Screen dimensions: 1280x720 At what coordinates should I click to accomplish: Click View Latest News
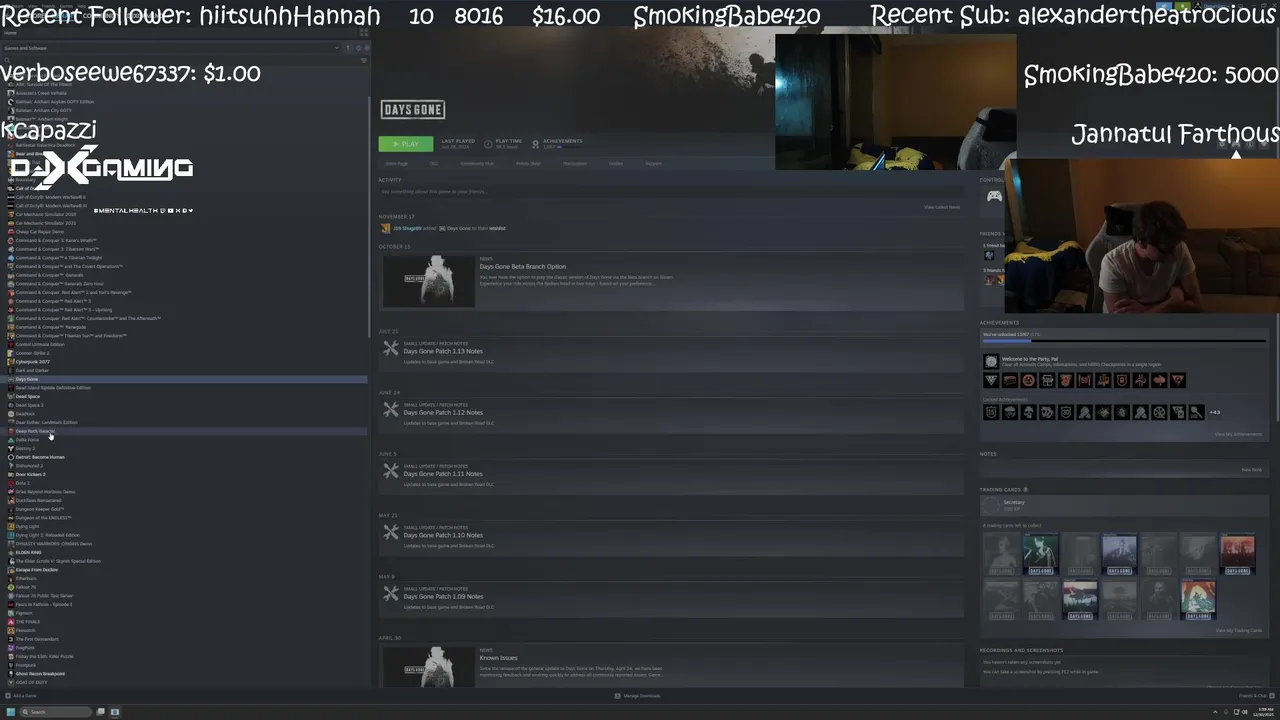click(942, 207)
